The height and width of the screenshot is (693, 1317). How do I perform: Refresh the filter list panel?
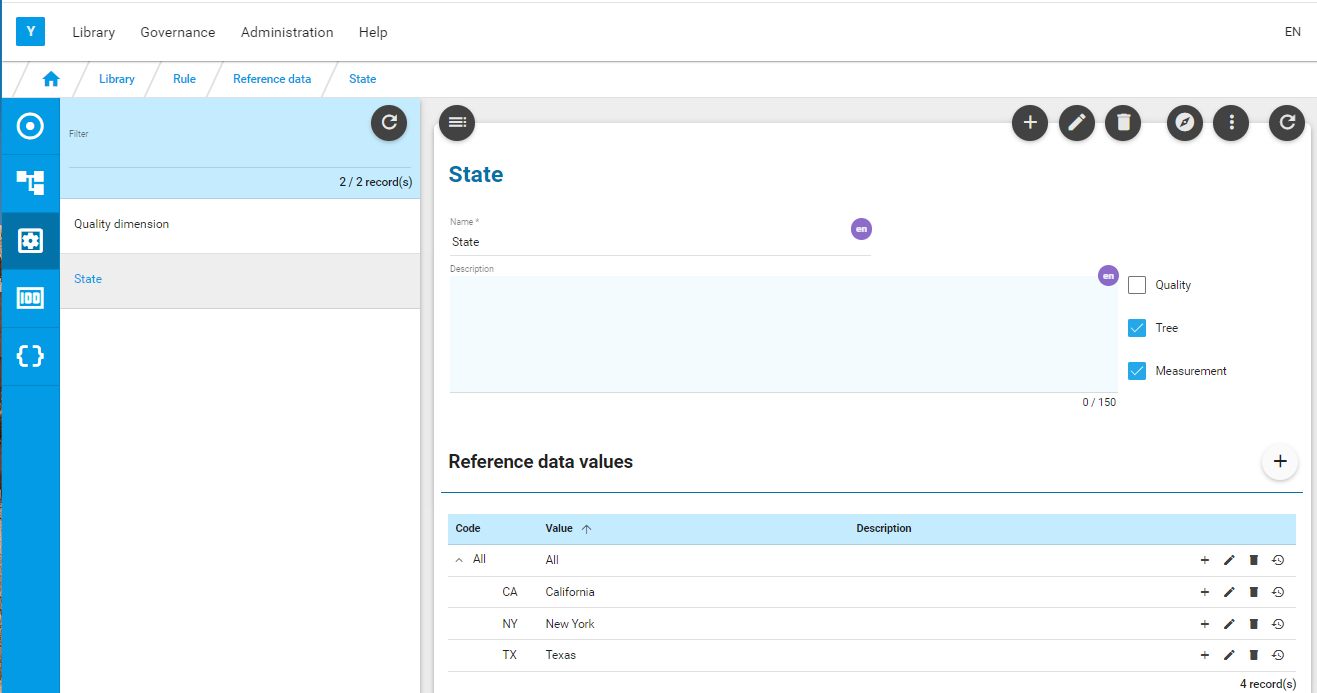(x=389, y=123)
